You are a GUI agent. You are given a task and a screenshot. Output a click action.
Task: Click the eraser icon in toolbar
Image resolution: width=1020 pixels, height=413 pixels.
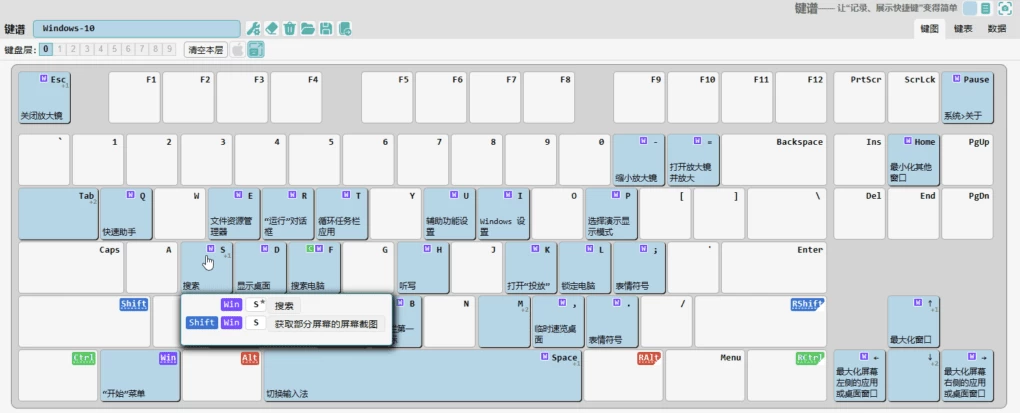pyautogui.click(x=272, y=28)
